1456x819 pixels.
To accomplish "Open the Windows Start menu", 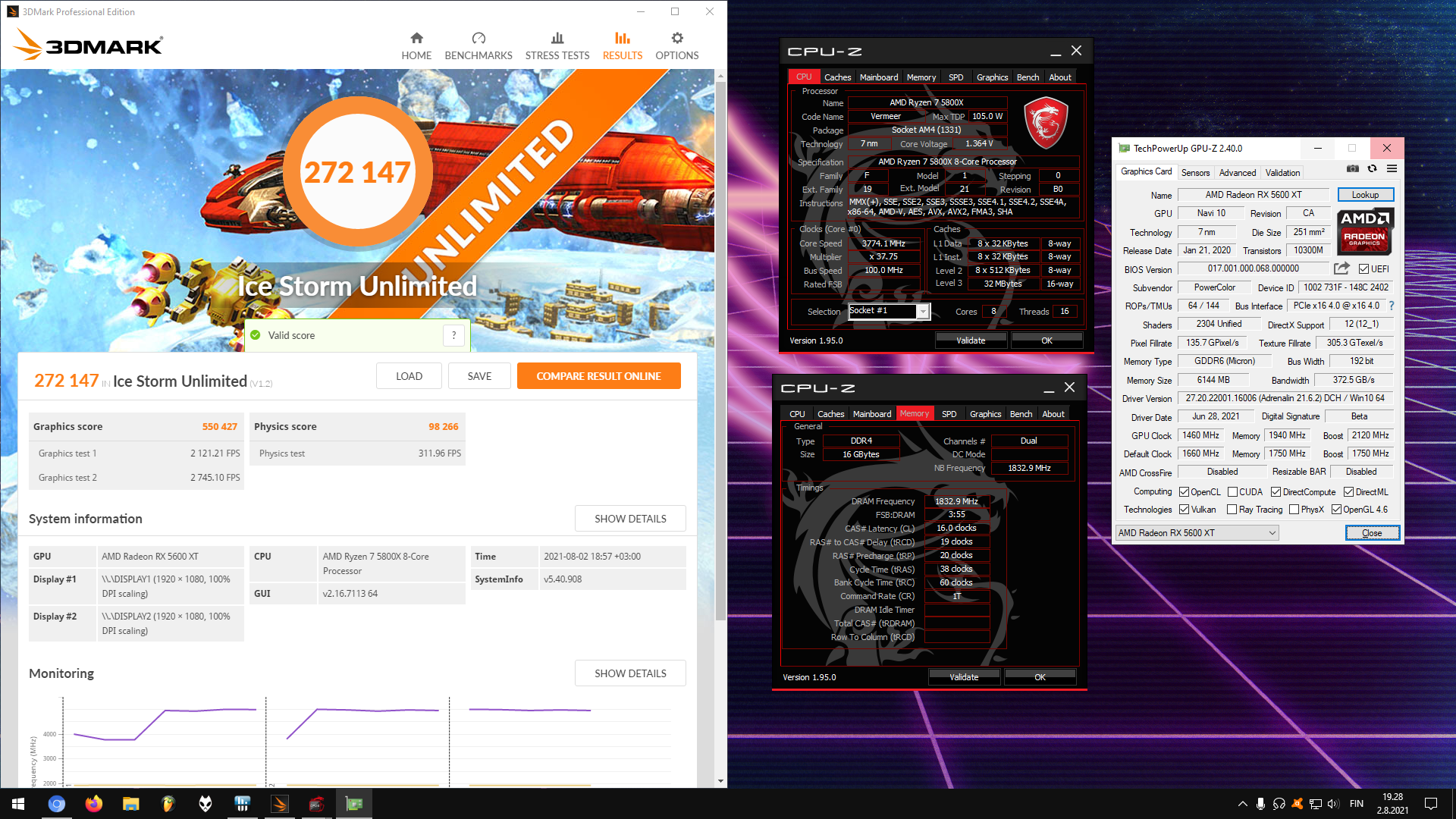I will point(18,804).
